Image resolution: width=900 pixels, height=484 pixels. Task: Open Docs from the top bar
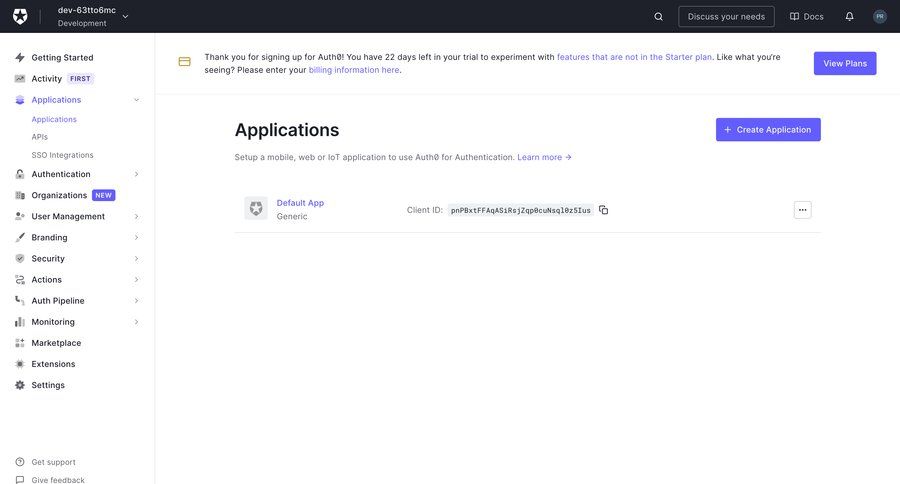(x=806, y=17)
